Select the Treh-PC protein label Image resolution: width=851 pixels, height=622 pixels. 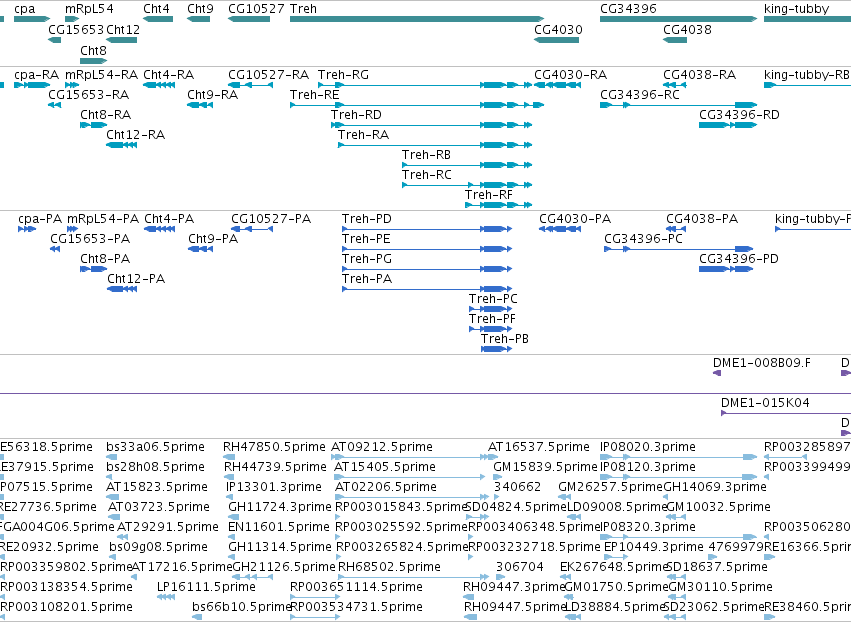[x=493, y=299]
